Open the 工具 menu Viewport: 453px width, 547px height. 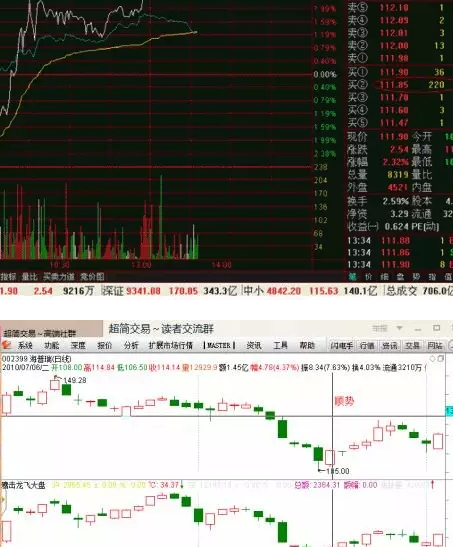(280, 345)
